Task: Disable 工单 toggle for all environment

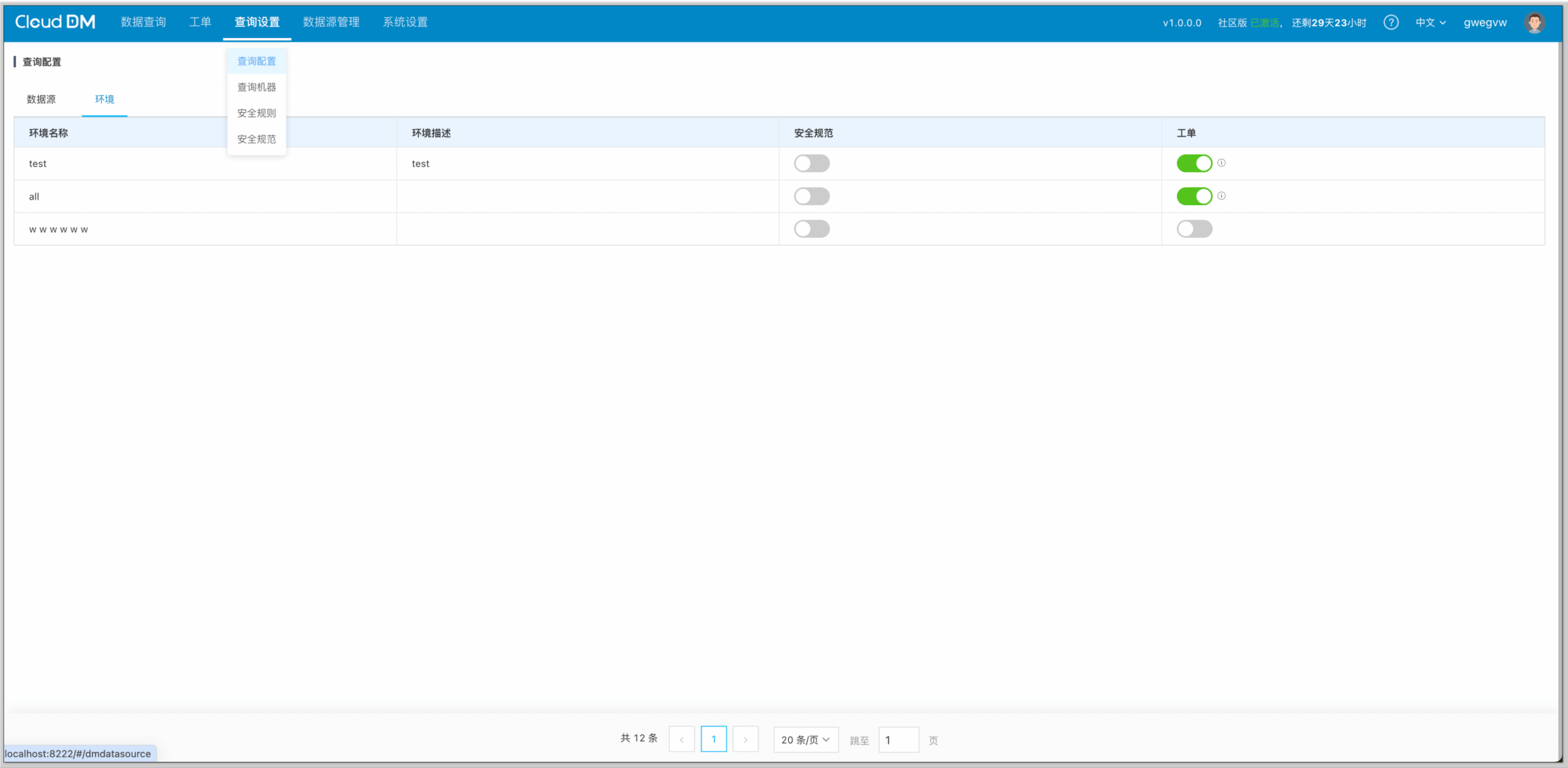Action: click(x=1194, y=196)
